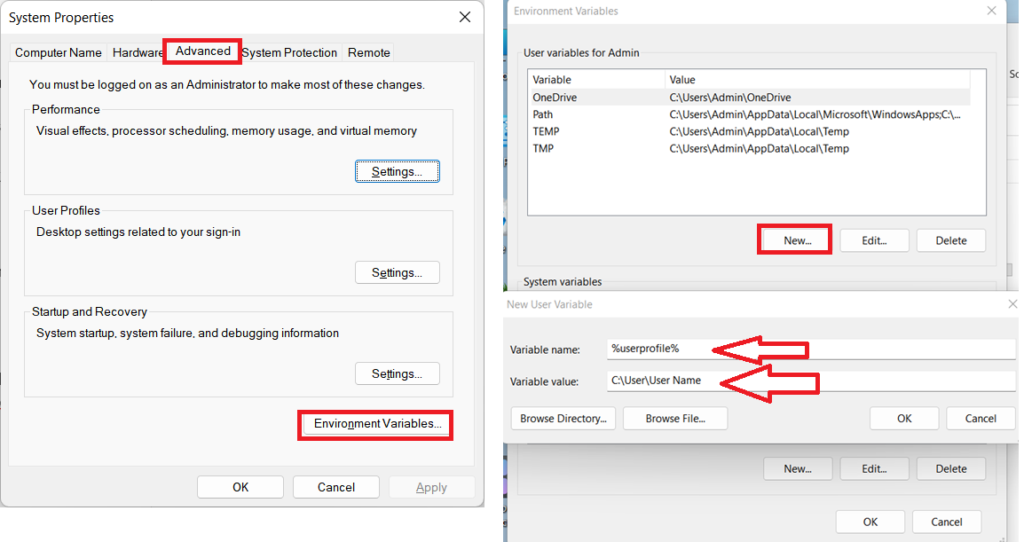Screen dimensions: 1024x542
Task: Confirm New User Variable with OK
Action: (x=904, y=419)
